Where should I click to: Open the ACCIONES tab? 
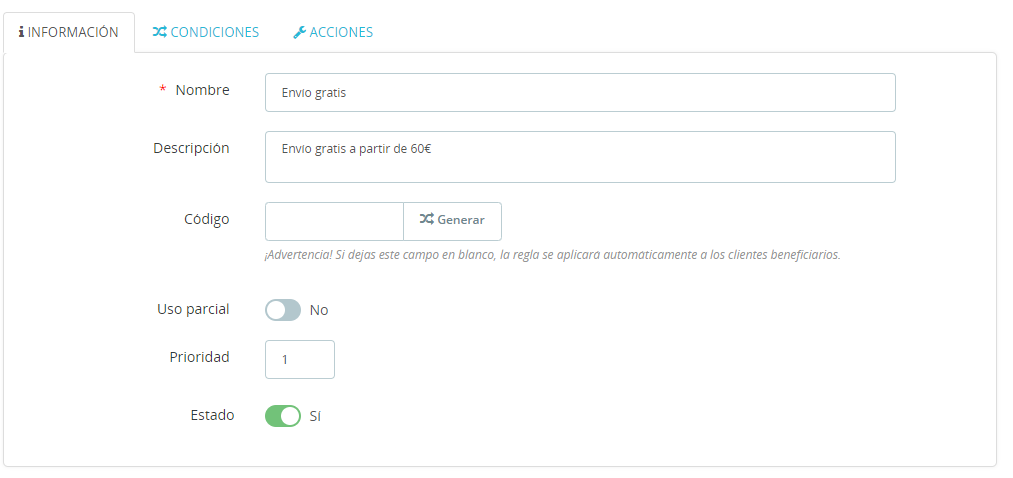click(333, 32)
